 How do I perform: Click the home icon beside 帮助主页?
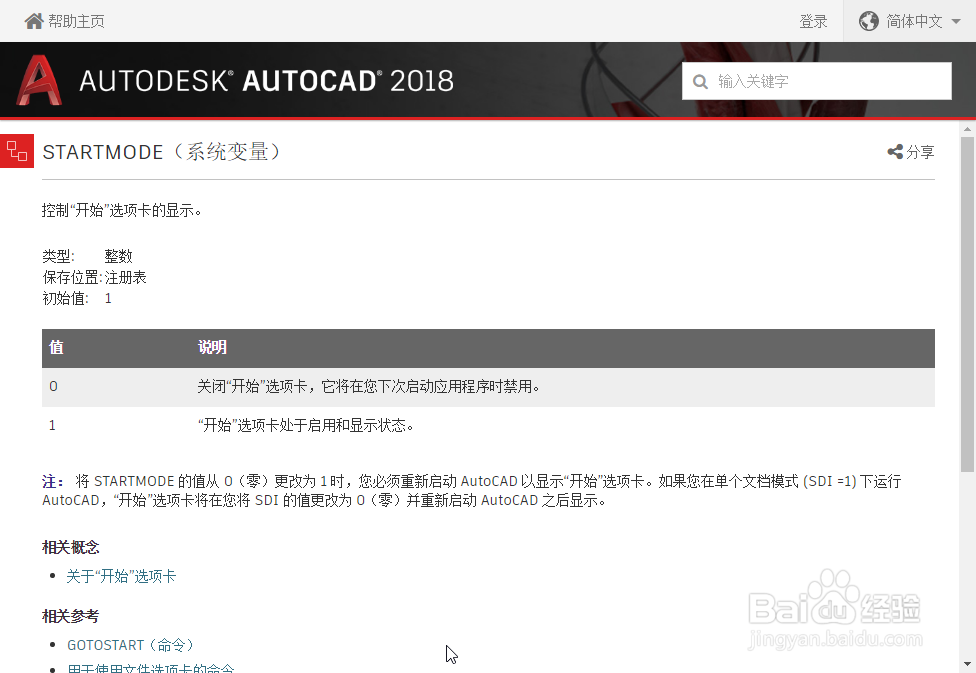pos(34,21)
